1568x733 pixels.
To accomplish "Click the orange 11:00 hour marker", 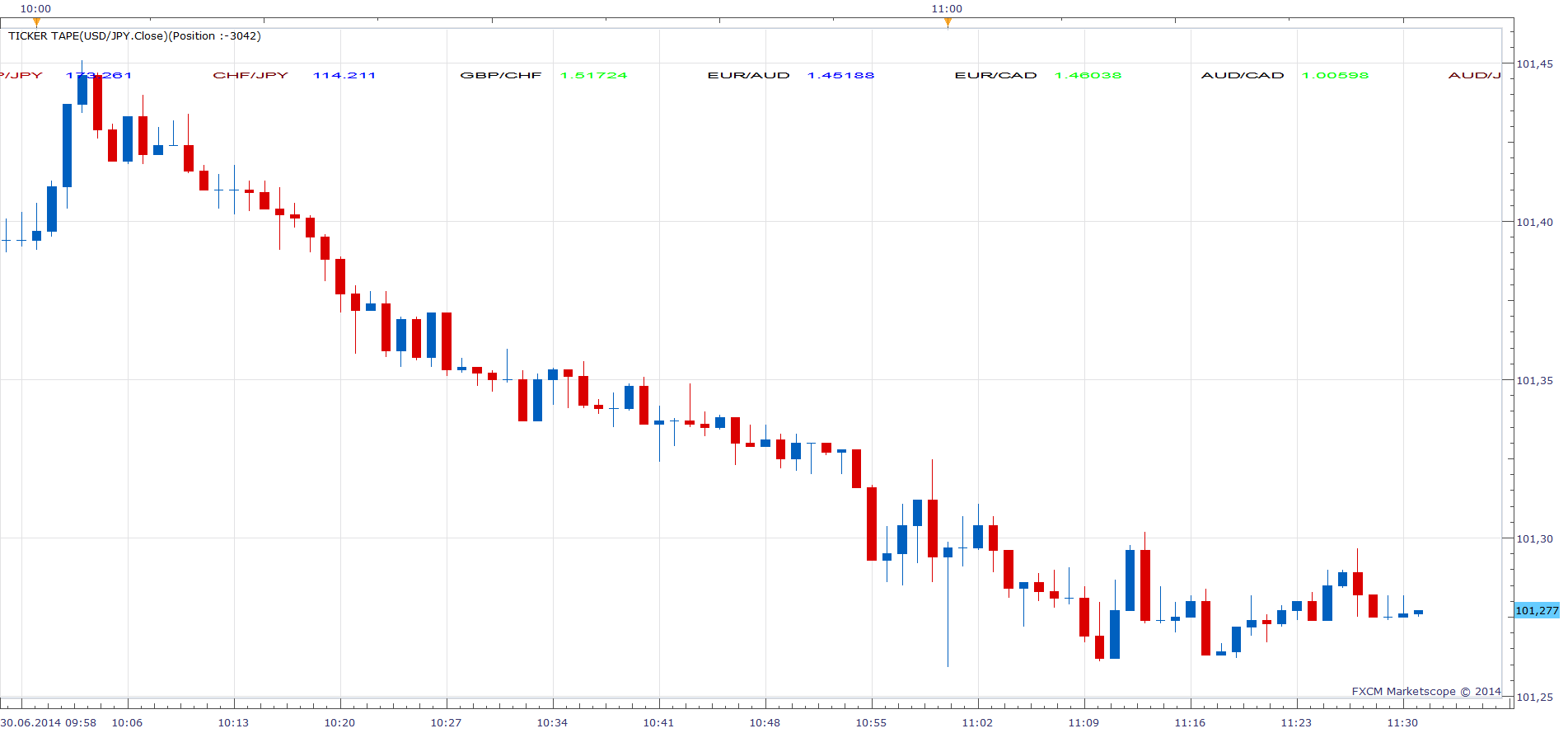I will tap(948, 22).
